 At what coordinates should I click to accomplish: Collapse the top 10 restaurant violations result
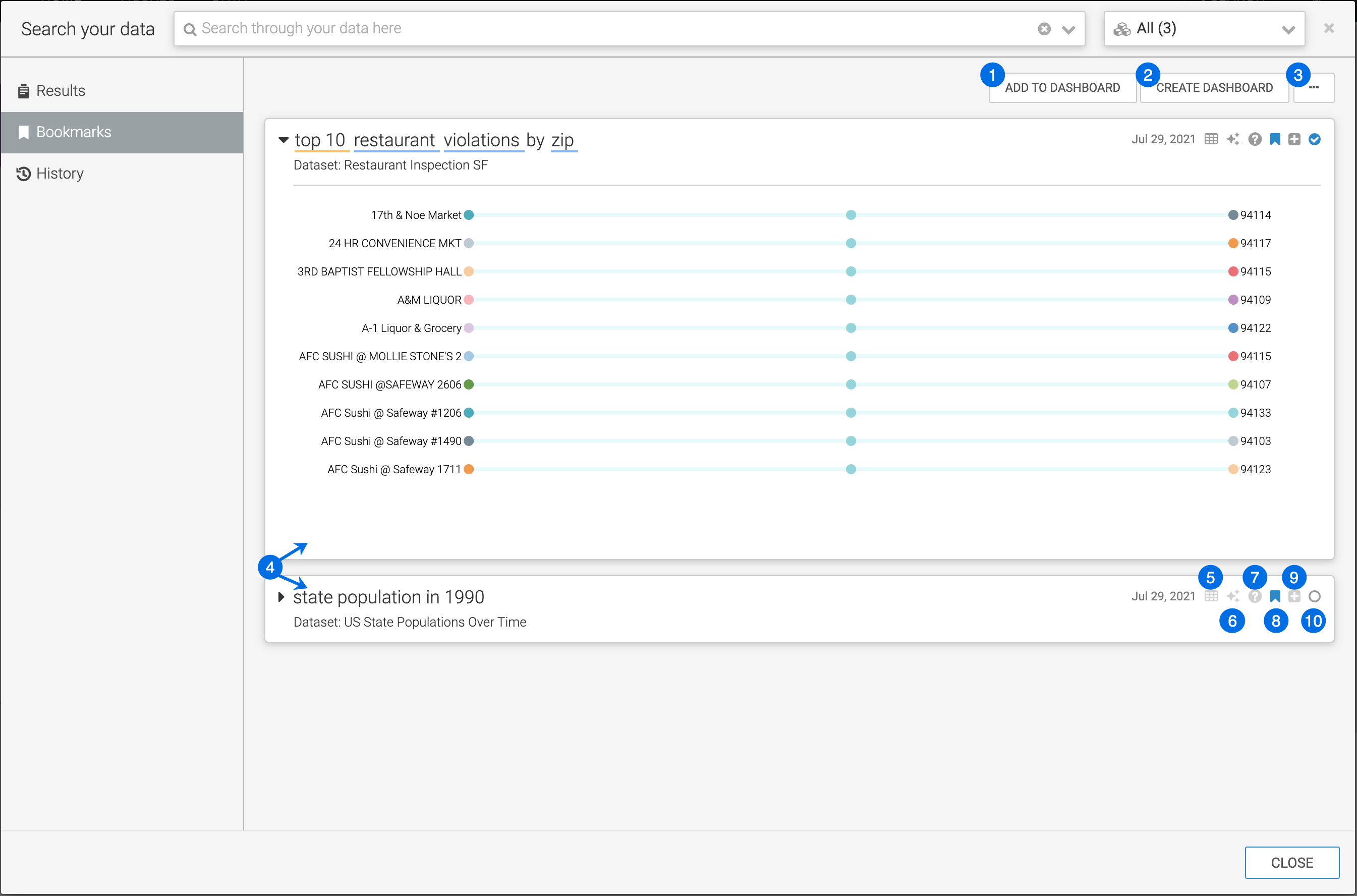[283, 140]
